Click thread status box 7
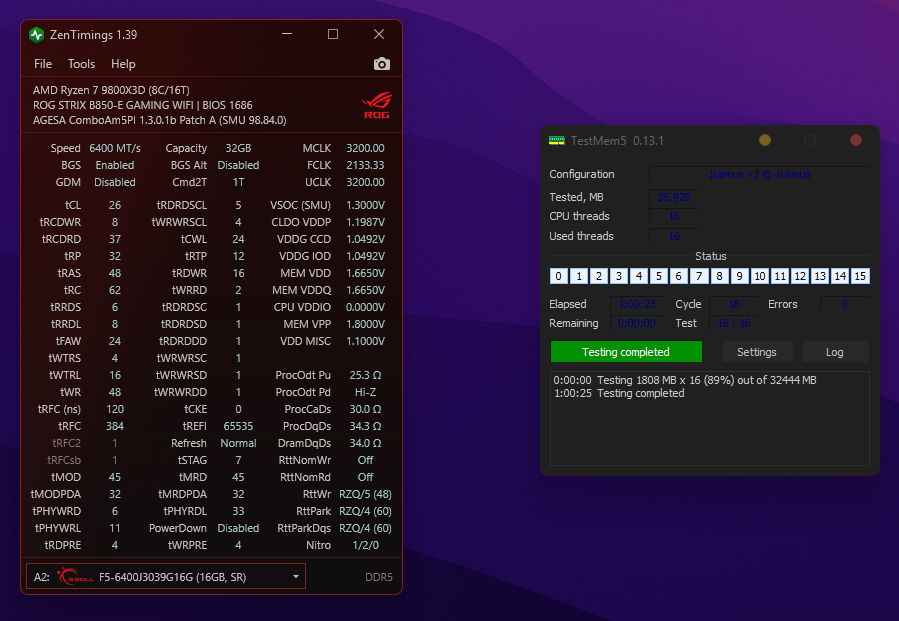The width and height of the screenshot is (899, 621). coord(699,276)
